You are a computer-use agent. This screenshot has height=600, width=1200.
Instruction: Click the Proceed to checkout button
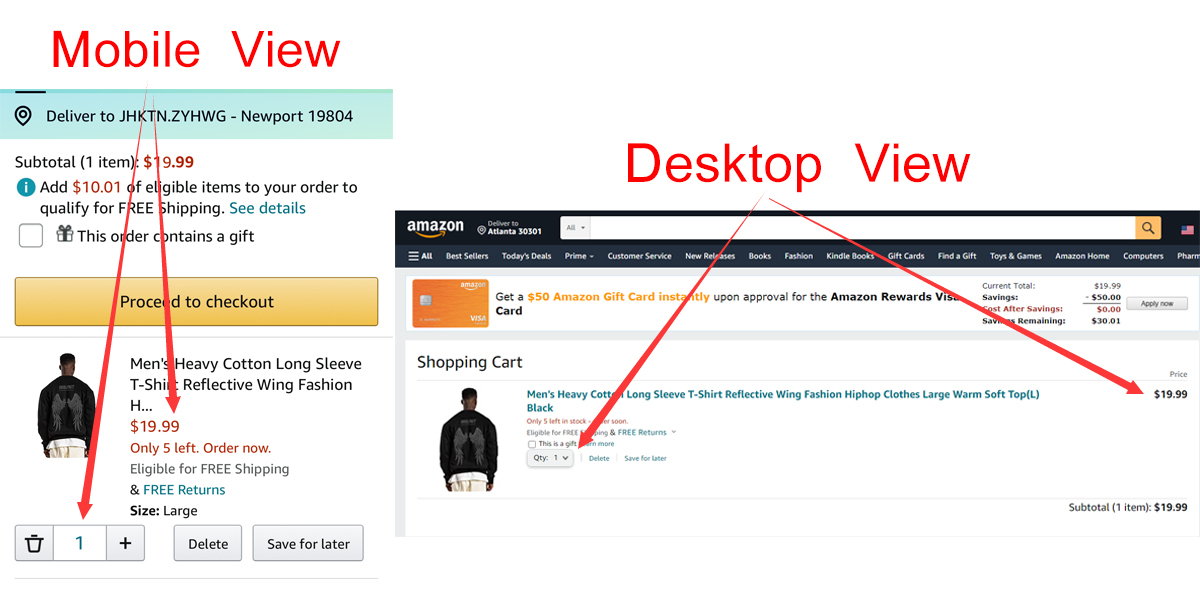[196, 302]
